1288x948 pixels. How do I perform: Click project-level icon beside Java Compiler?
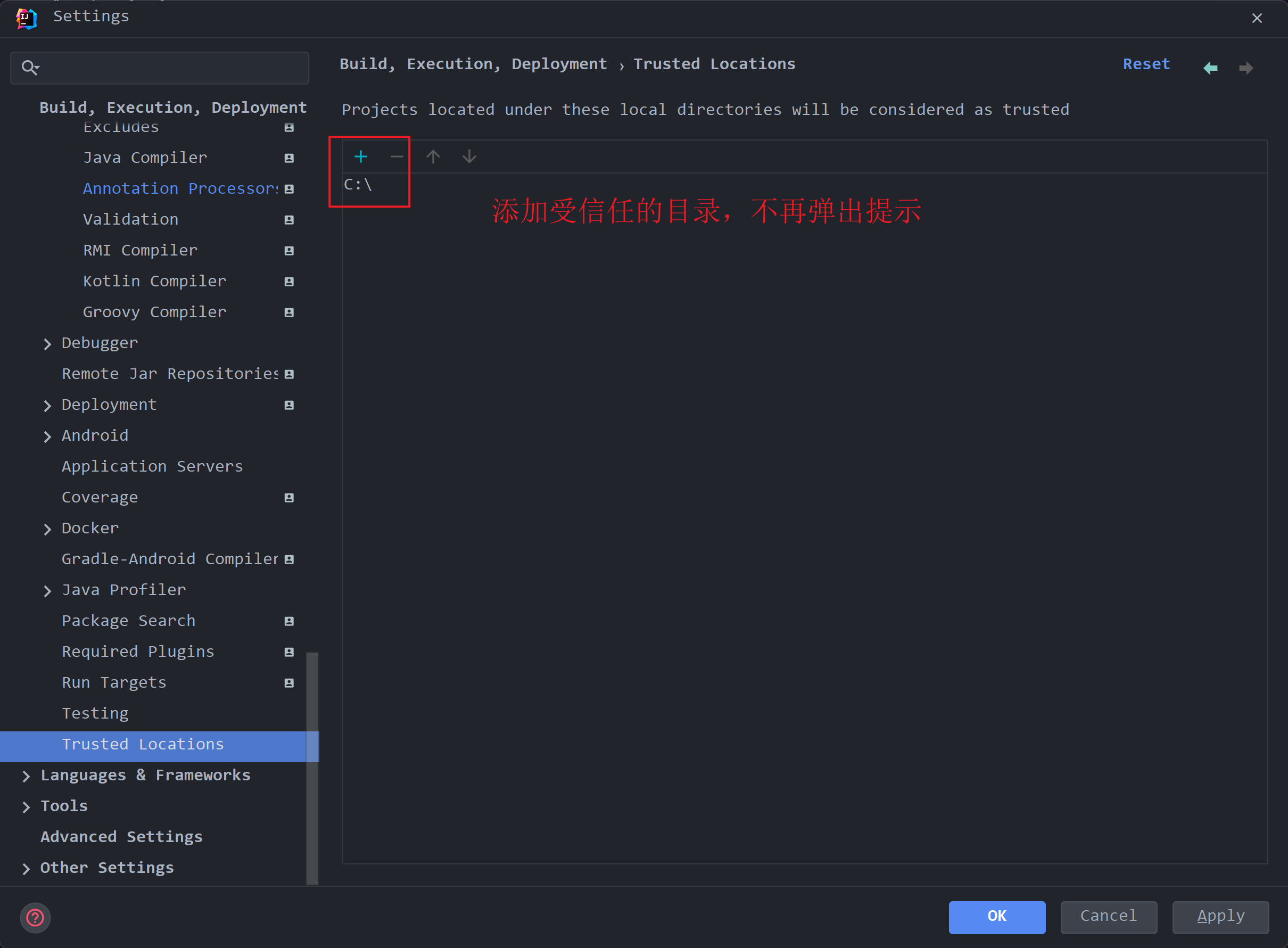(x=289, y=158)
